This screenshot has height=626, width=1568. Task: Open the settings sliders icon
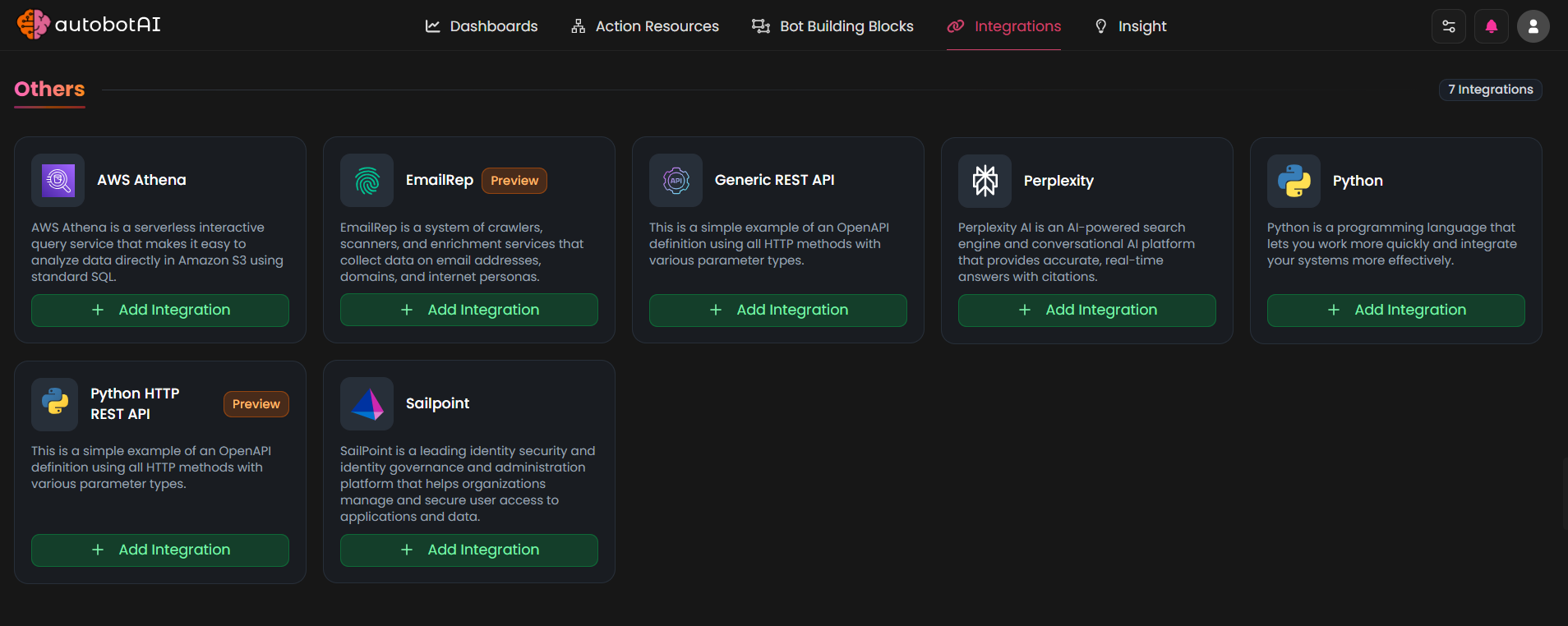tap(1449, 26)
